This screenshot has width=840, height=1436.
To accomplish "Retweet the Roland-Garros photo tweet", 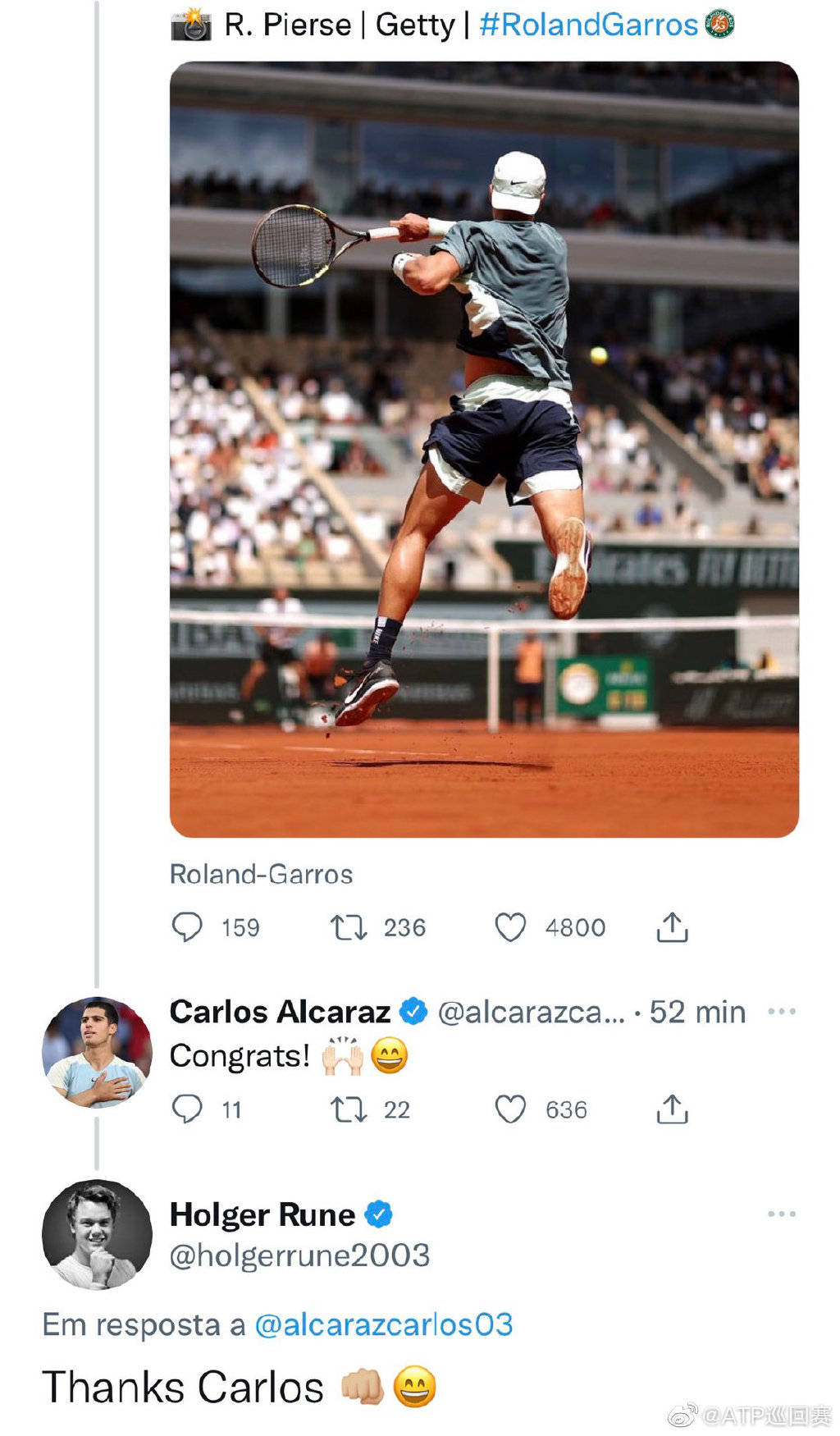I will pyautogui.click(x=348, y=927).
